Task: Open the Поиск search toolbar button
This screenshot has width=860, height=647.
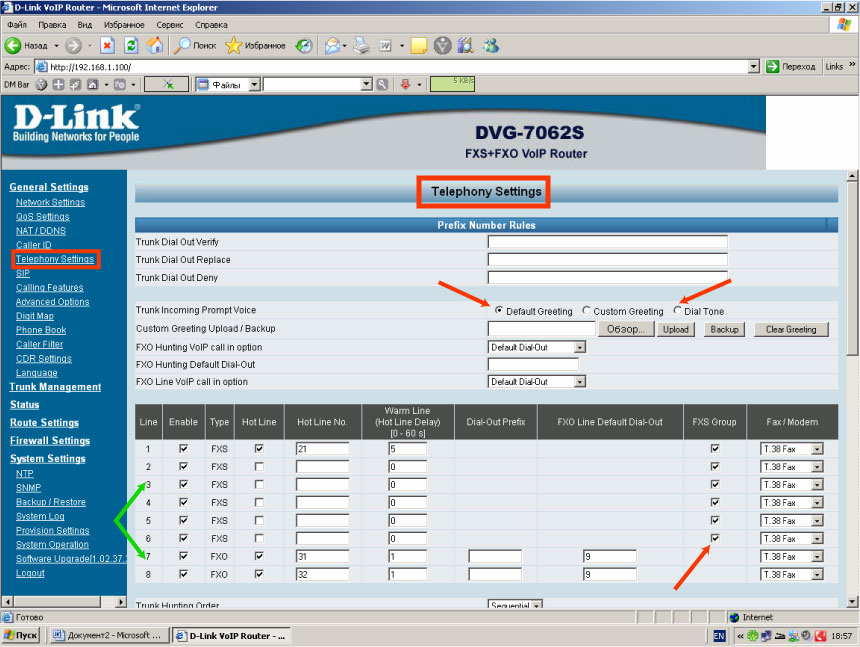Action: click(x=194, y=45)
